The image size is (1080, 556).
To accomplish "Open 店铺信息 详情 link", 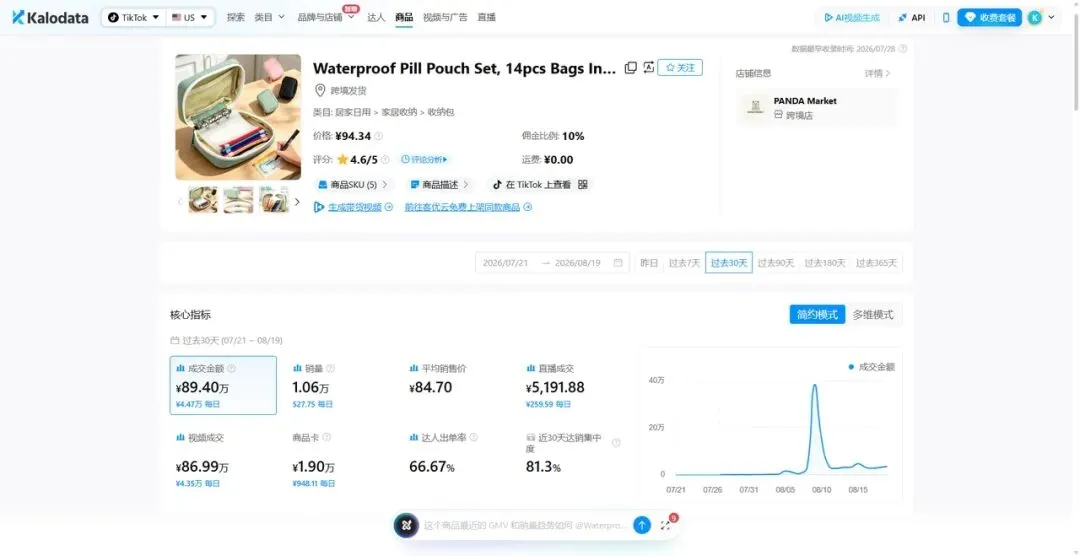I will coord(878,73).
